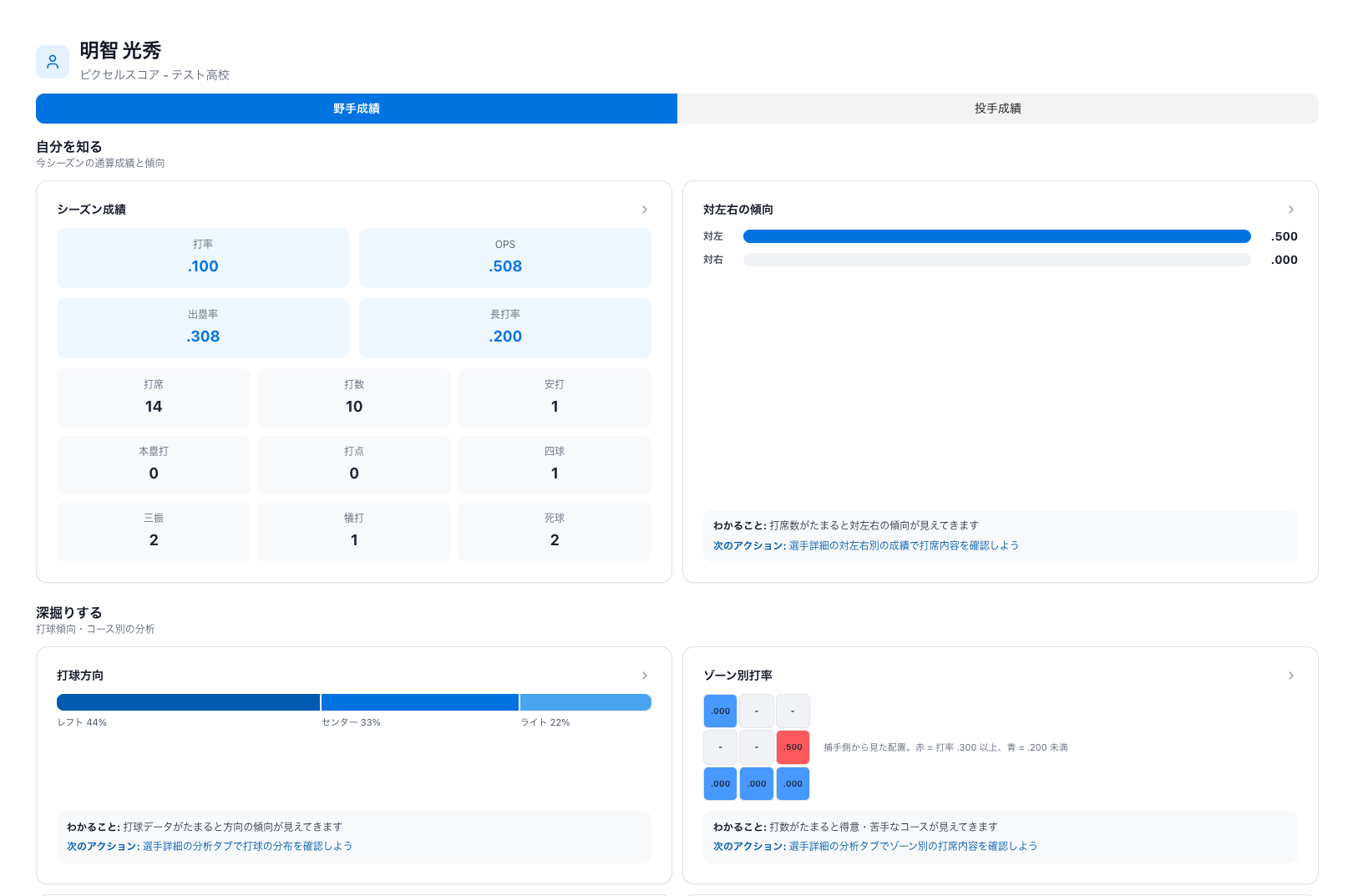Click the 対左 .500 value

tap(1285, 236)
